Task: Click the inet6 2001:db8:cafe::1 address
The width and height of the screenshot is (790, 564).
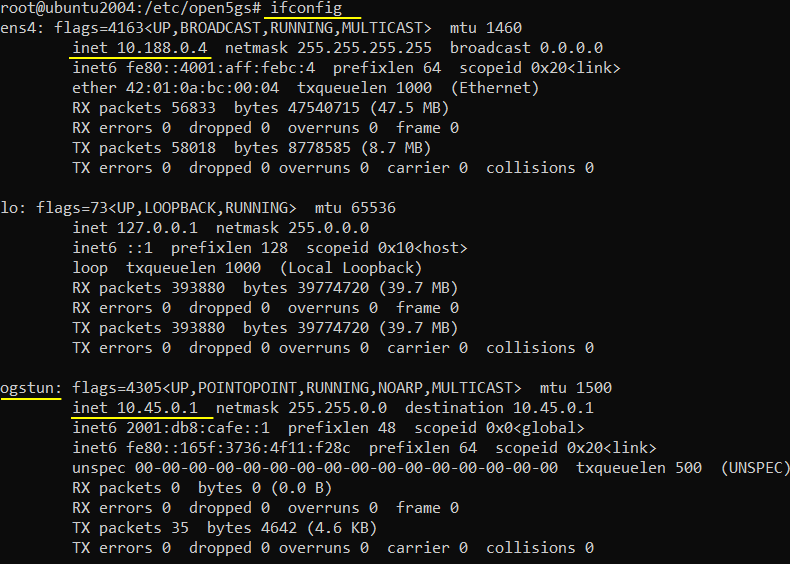Action: coord(171,428)
